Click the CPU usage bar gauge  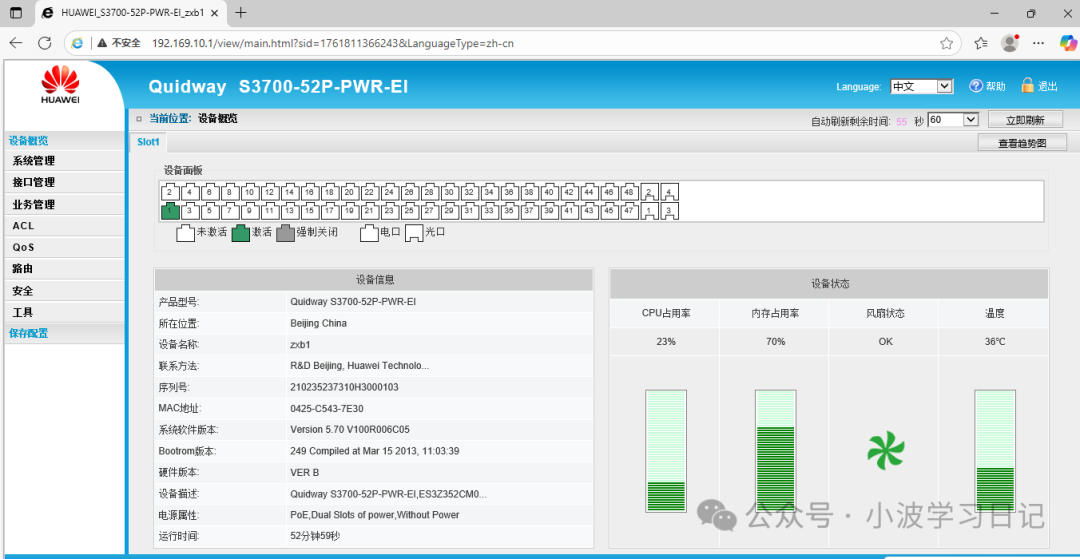[x=665, y=451]
